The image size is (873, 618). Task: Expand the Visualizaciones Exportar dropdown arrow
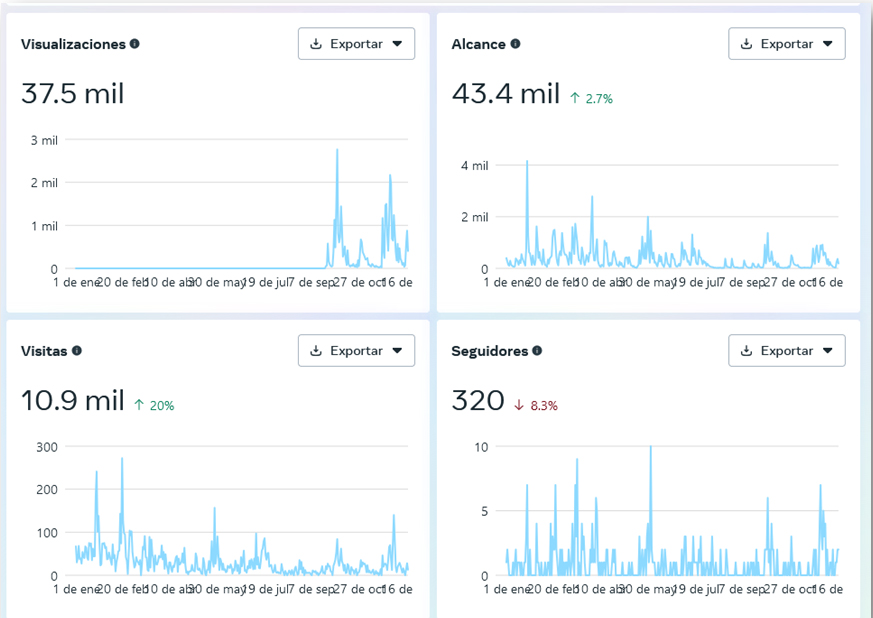click(397, 43)
